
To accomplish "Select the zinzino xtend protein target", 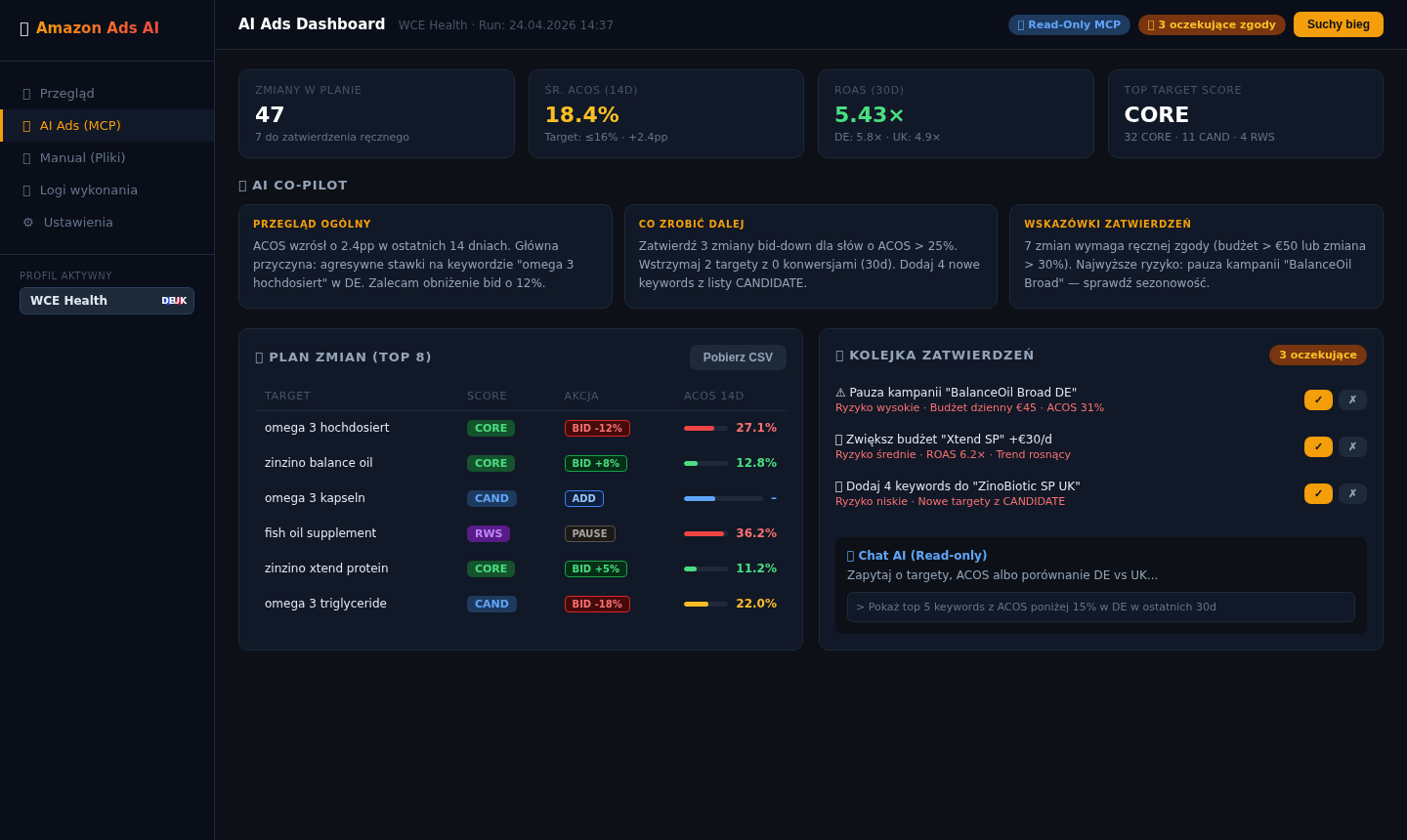I will click(x=521, y=568).
